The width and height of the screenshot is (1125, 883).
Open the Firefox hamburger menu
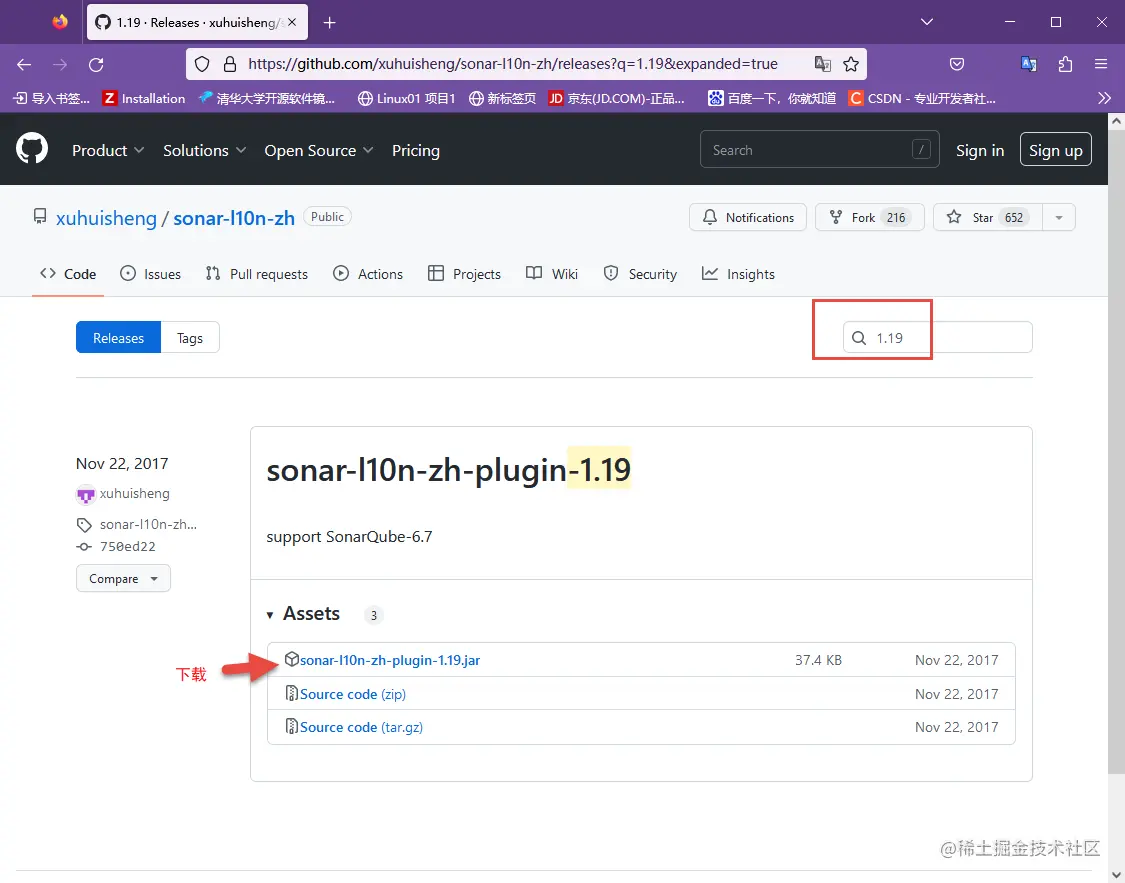pos(1101,64)
